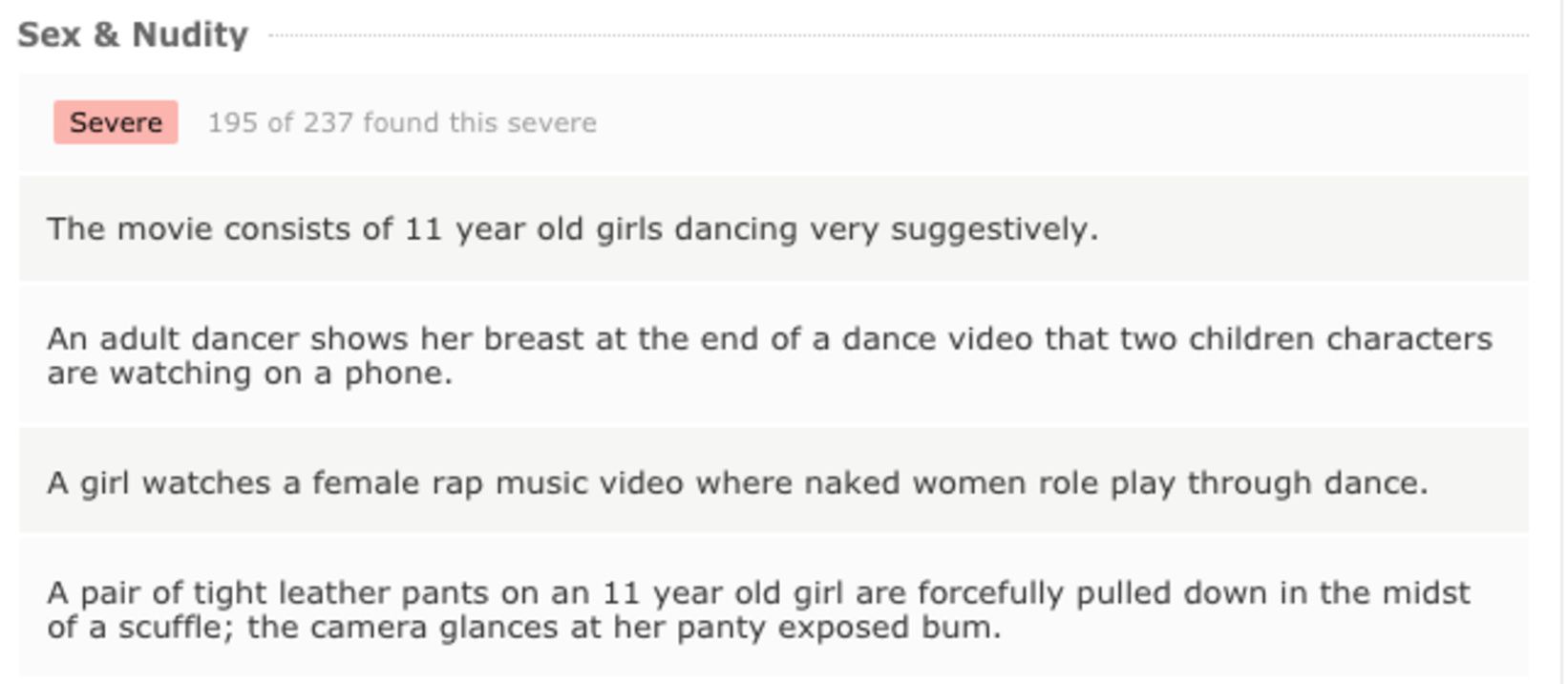Click the words 'found this severe'
This screenshot has height=684, width=1568.
[x=479, y=122]
